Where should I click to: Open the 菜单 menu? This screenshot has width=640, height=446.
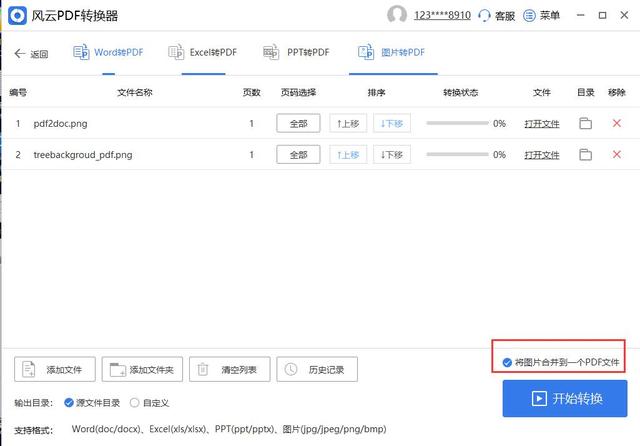(x=542, y=16)
